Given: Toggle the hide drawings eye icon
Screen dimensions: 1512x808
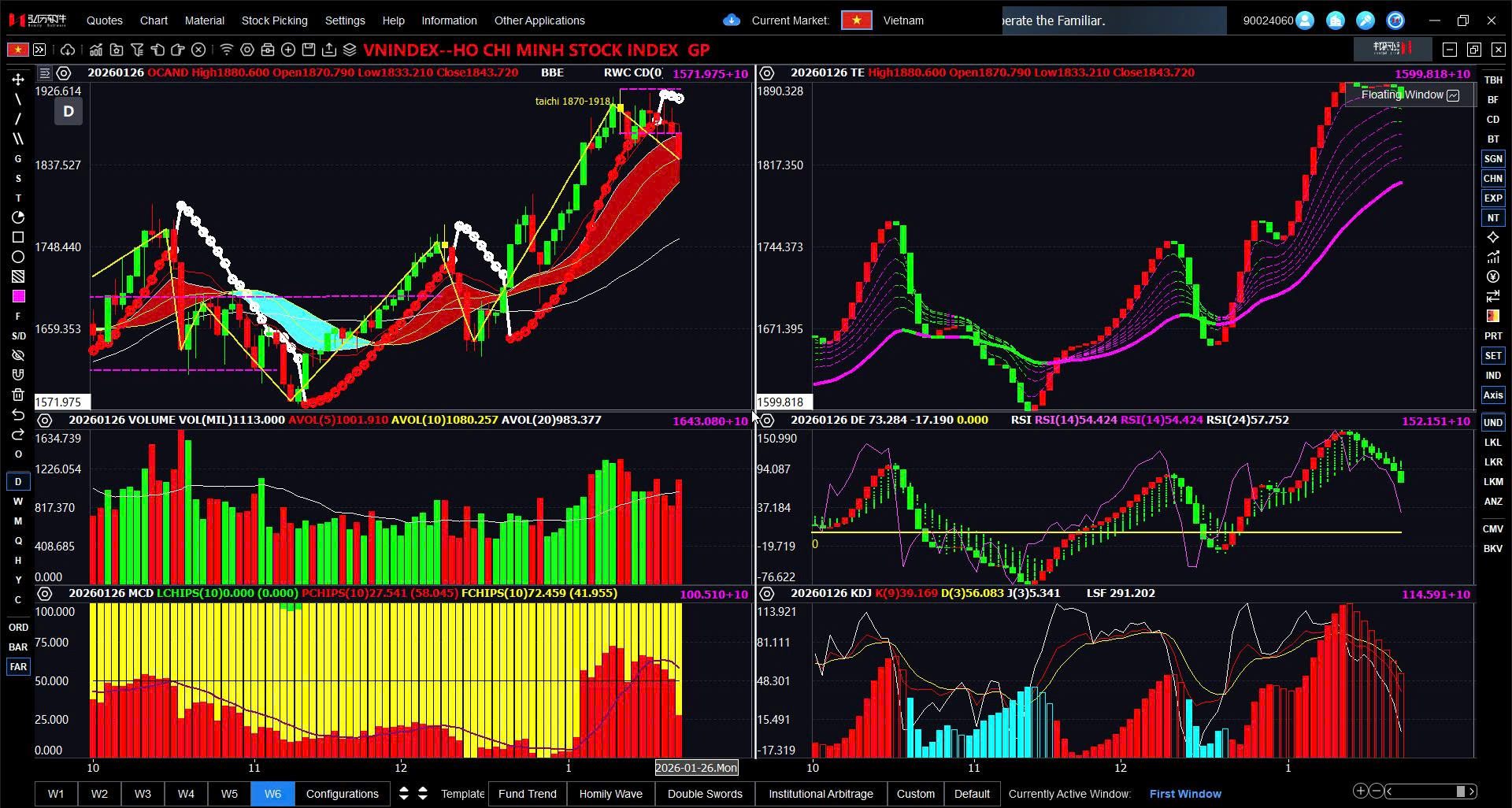Looking at the screenshot, I should coord(18,355).
